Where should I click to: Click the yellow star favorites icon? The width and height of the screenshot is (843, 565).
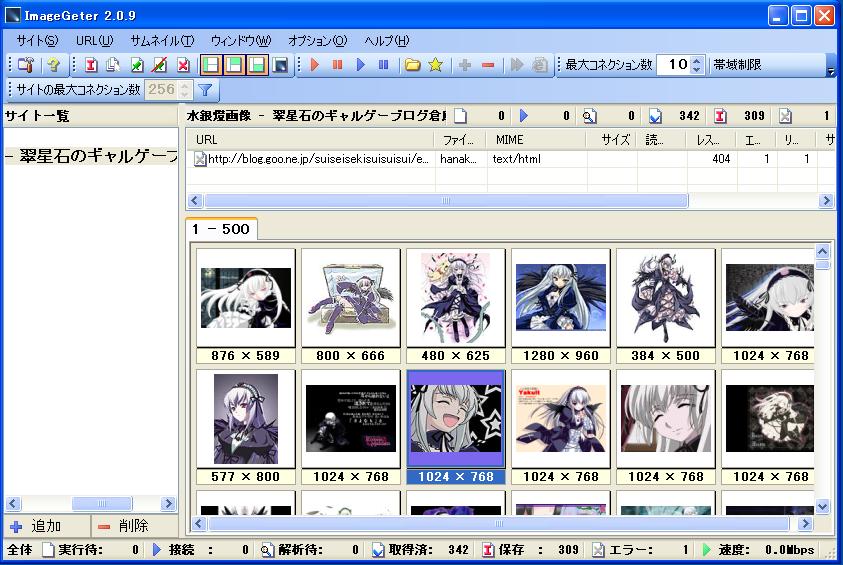(x=435, y=65)
